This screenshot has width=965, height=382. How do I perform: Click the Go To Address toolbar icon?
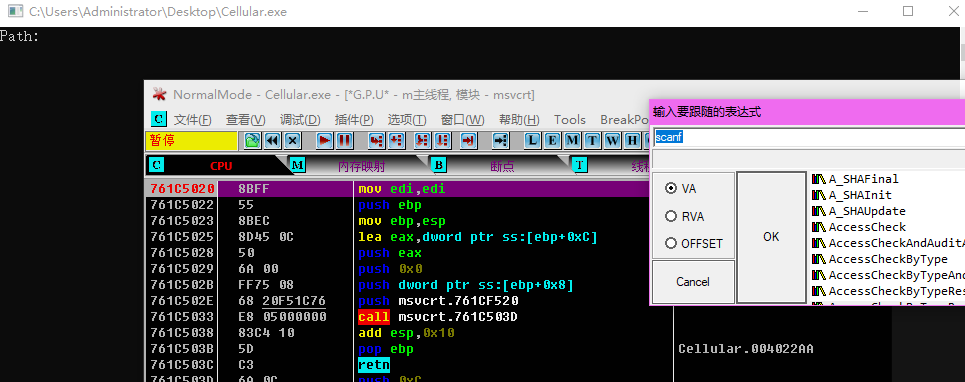[501, 141]
